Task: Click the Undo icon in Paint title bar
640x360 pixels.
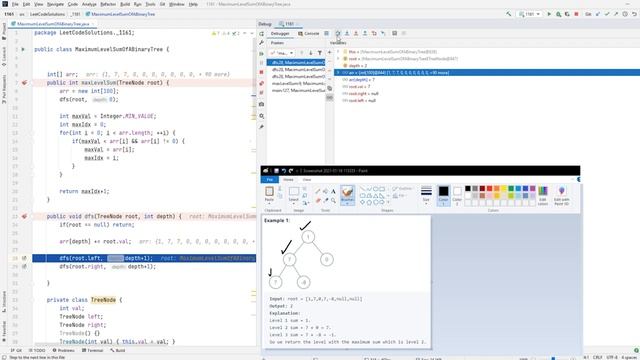Action: point(284,171)
